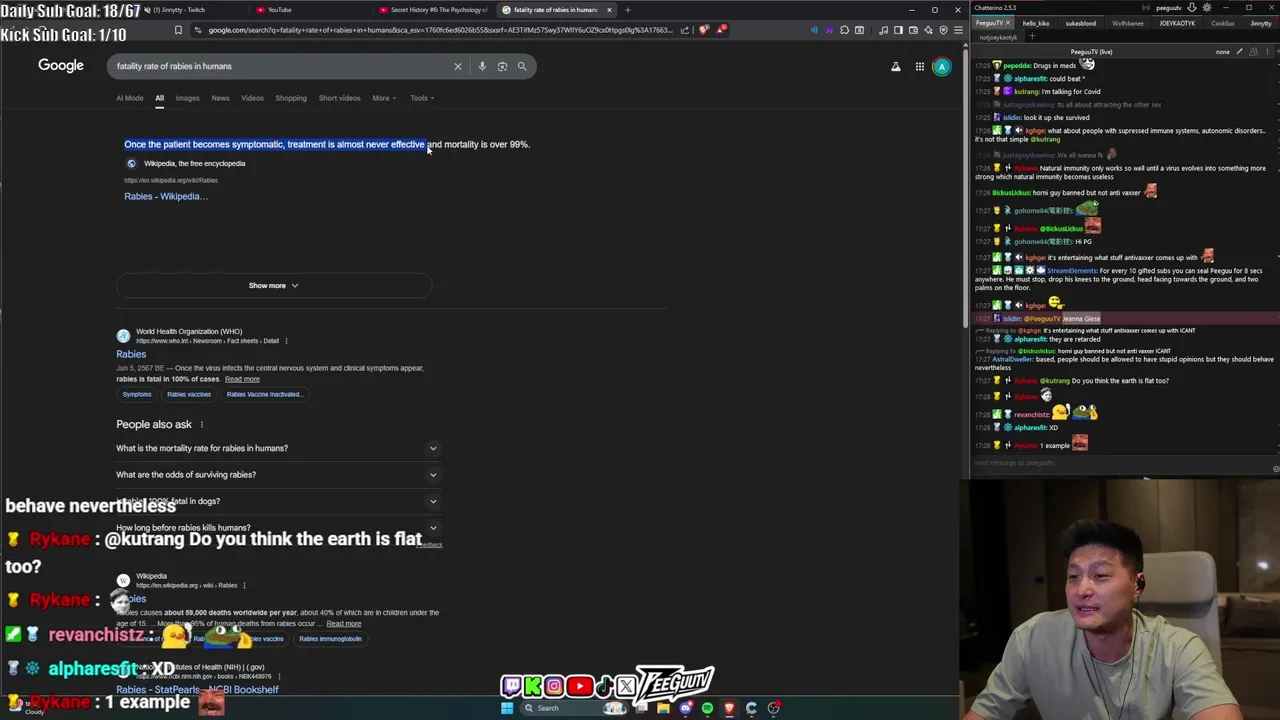The image size is (1280, 720).
Task: Switch to Shopping search tab
Action: pyautogui.click(x=291, y=98)
